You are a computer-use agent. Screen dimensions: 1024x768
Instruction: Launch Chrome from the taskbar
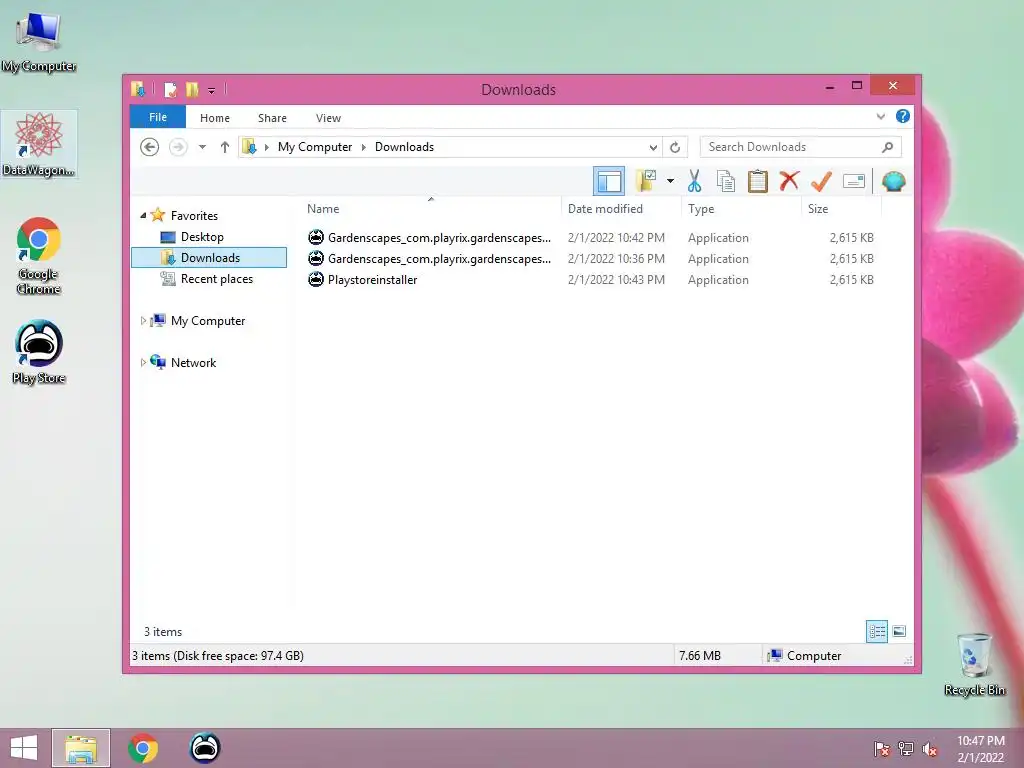pos(143,748)
